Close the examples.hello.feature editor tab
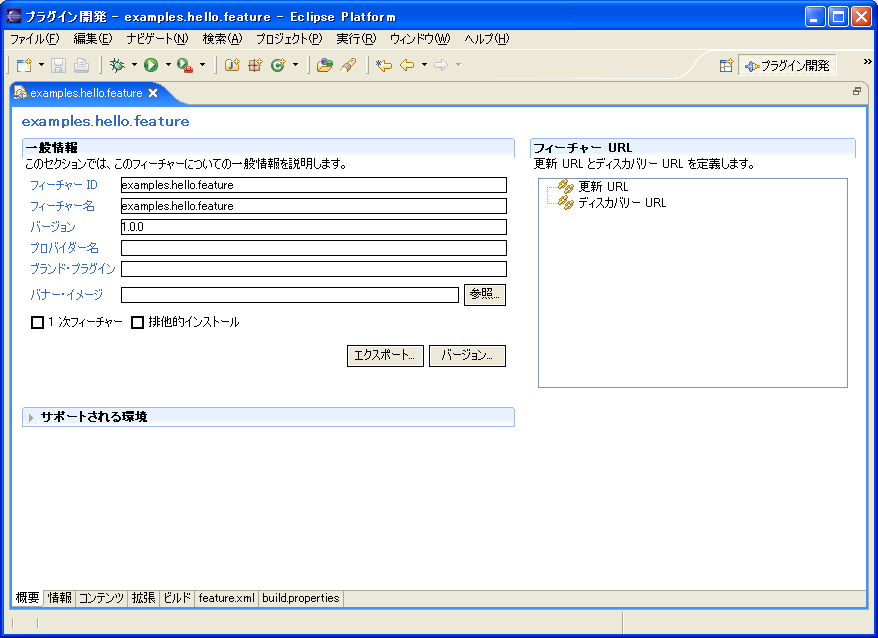The height and width of the screenshot is (638, 878). coord(153,93)
